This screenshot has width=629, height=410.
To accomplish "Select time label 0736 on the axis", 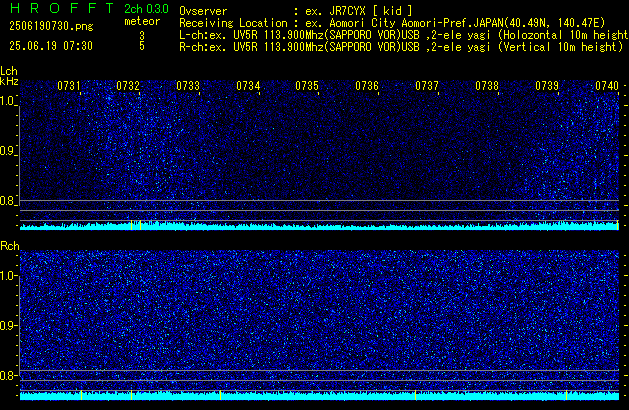I will point(367,86).
